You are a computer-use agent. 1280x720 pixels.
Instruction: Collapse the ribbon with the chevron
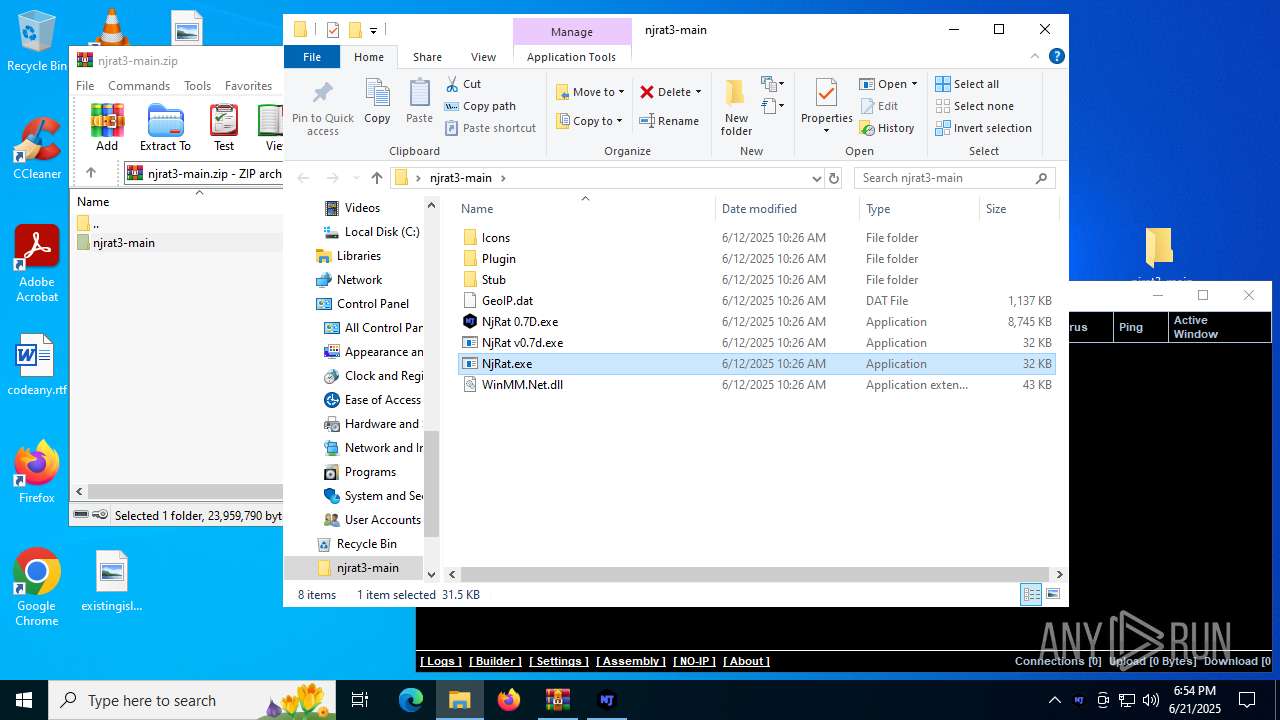1037,57
